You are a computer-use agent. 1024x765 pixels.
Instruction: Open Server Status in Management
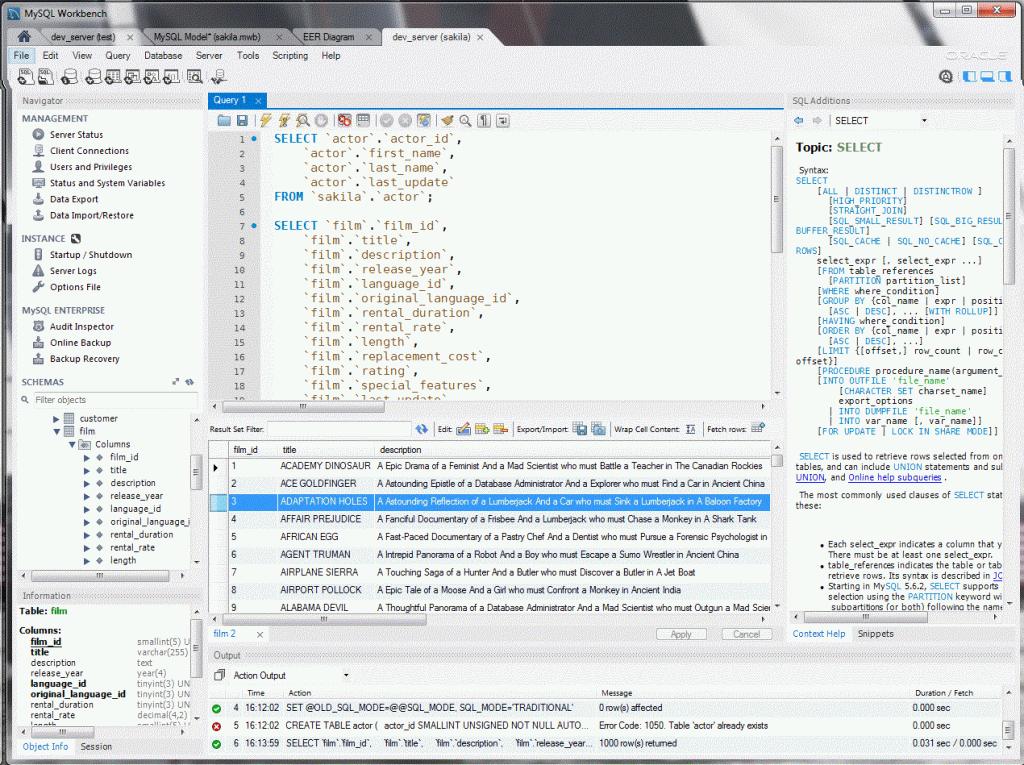pyautogui.click(x=76, y=135)
